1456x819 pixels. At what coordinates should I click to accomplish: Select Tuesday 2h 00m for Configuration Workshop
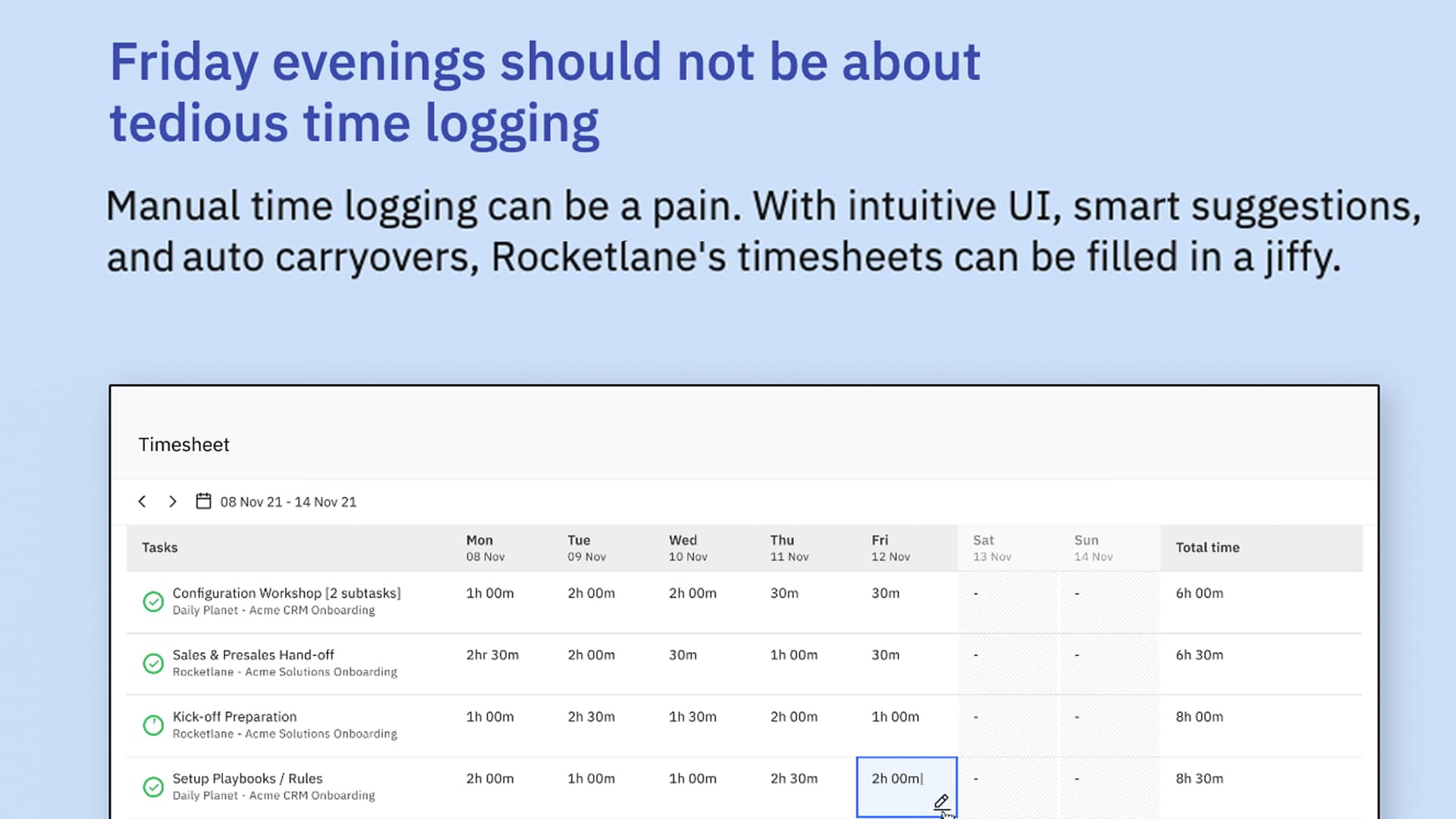pos(591,593)
